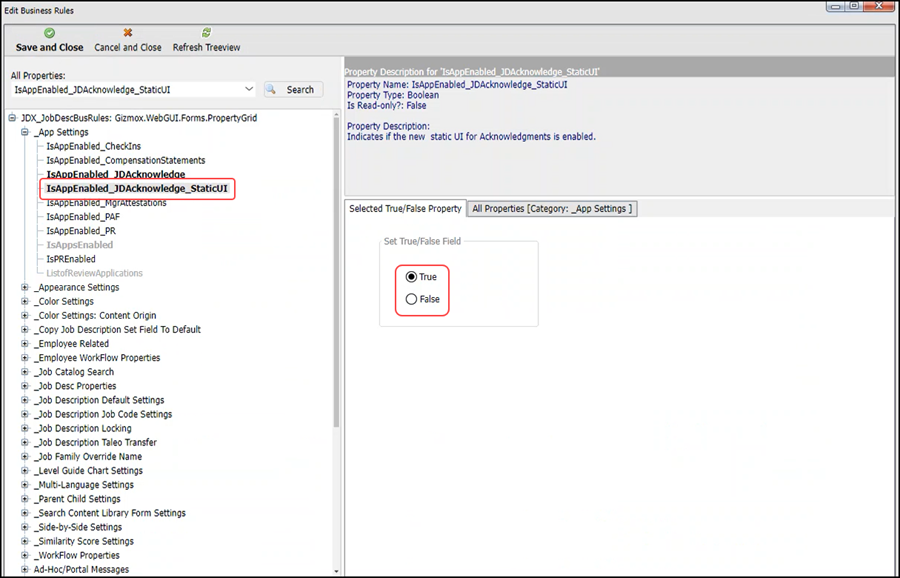Expand the _Job Description Locking node
The width and height of the screenshot is (900, 578).
(x=25, y=429)
